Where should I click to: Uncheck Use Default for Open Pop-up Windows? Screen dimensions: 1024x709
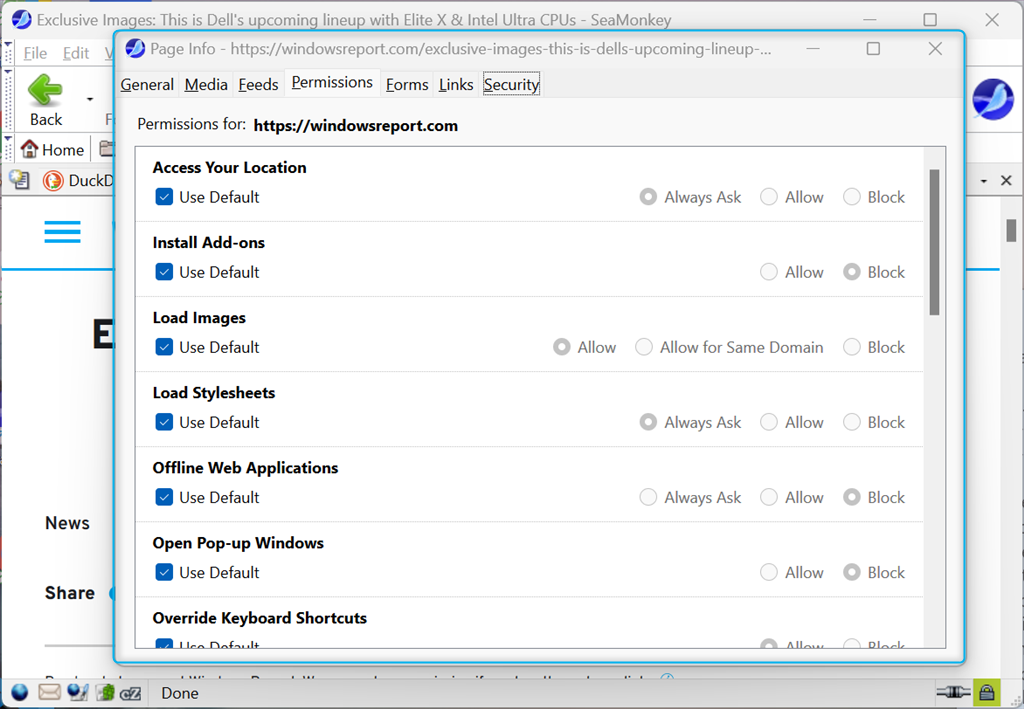pyautogui.click(x=164, y=572)
